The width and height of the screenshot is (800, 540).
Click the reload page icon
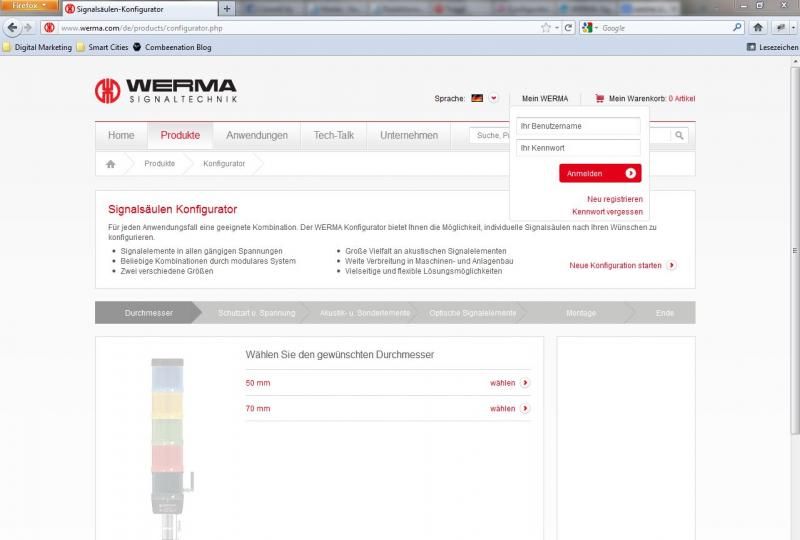coord(568,28)
